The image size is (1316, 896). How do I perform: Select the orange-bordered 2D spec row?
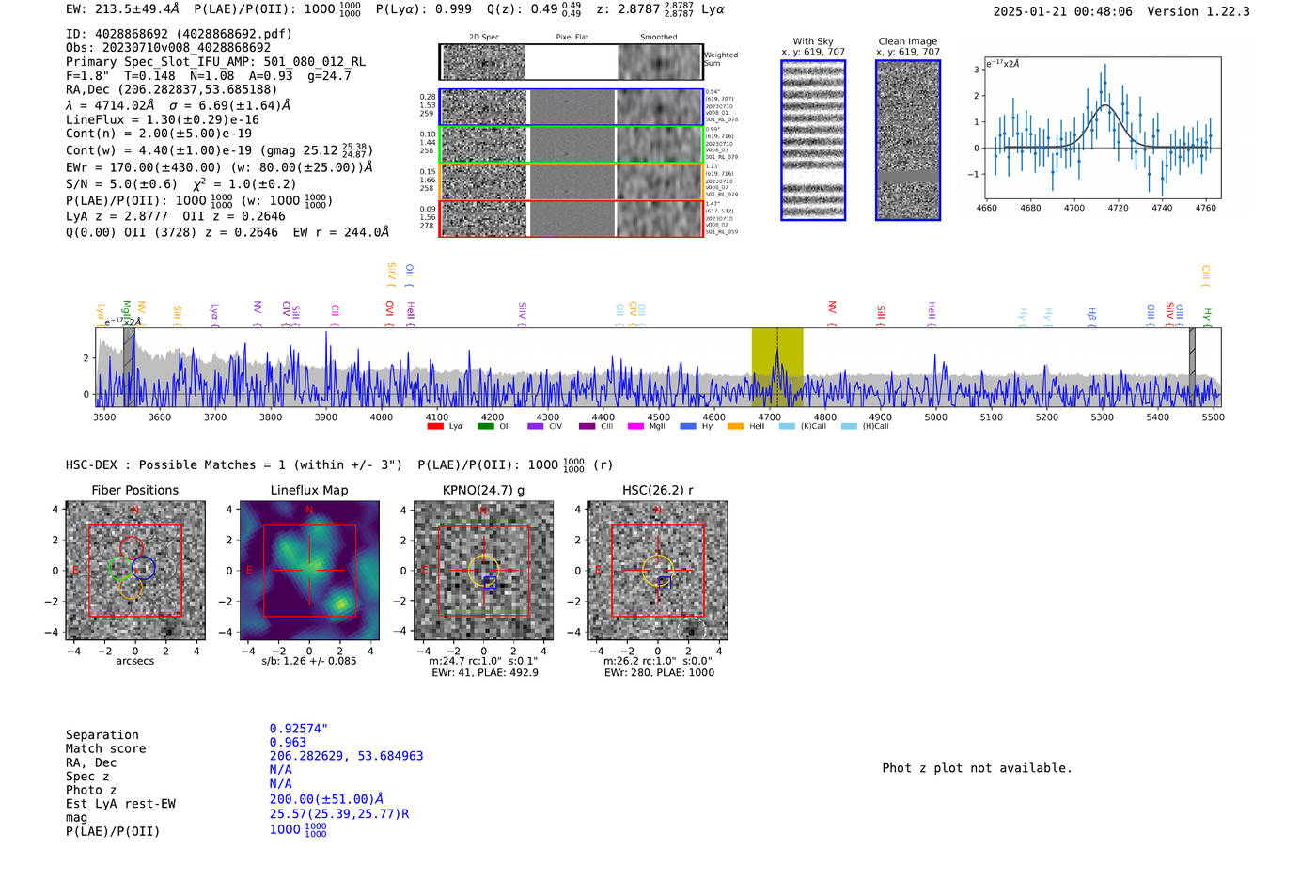coord(572,181)
